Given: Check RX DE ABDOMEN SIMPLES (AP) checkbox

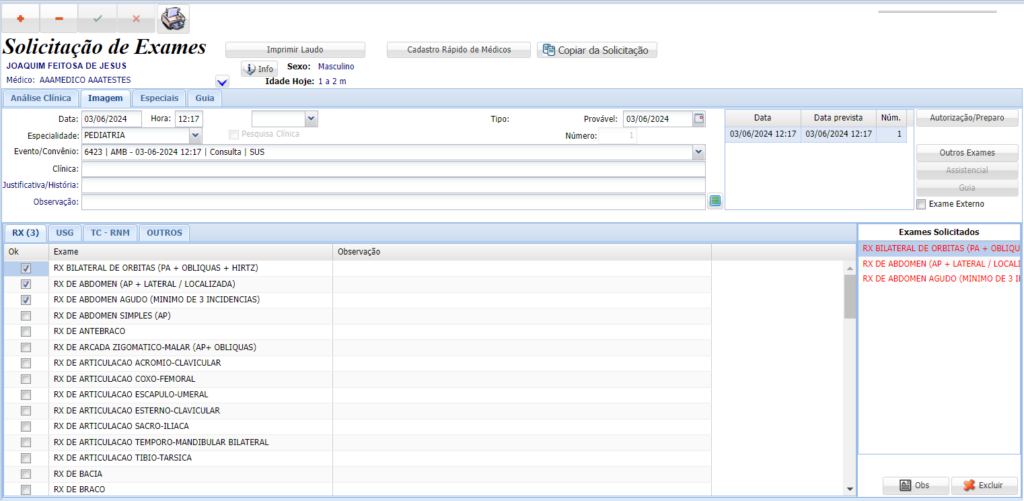Looking at the screenshot, I should pyautogui.click(x=26, y=315).
